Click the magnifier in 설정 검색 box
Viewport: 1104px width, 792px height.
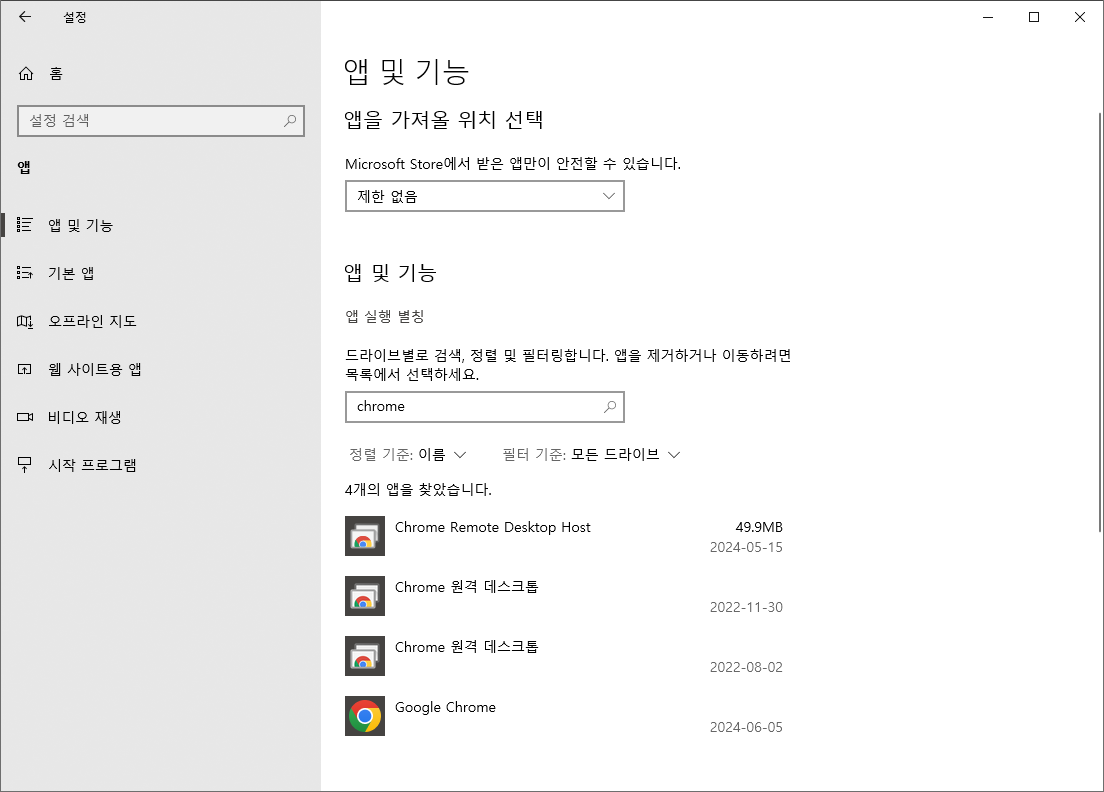click(x=289, y=120)
